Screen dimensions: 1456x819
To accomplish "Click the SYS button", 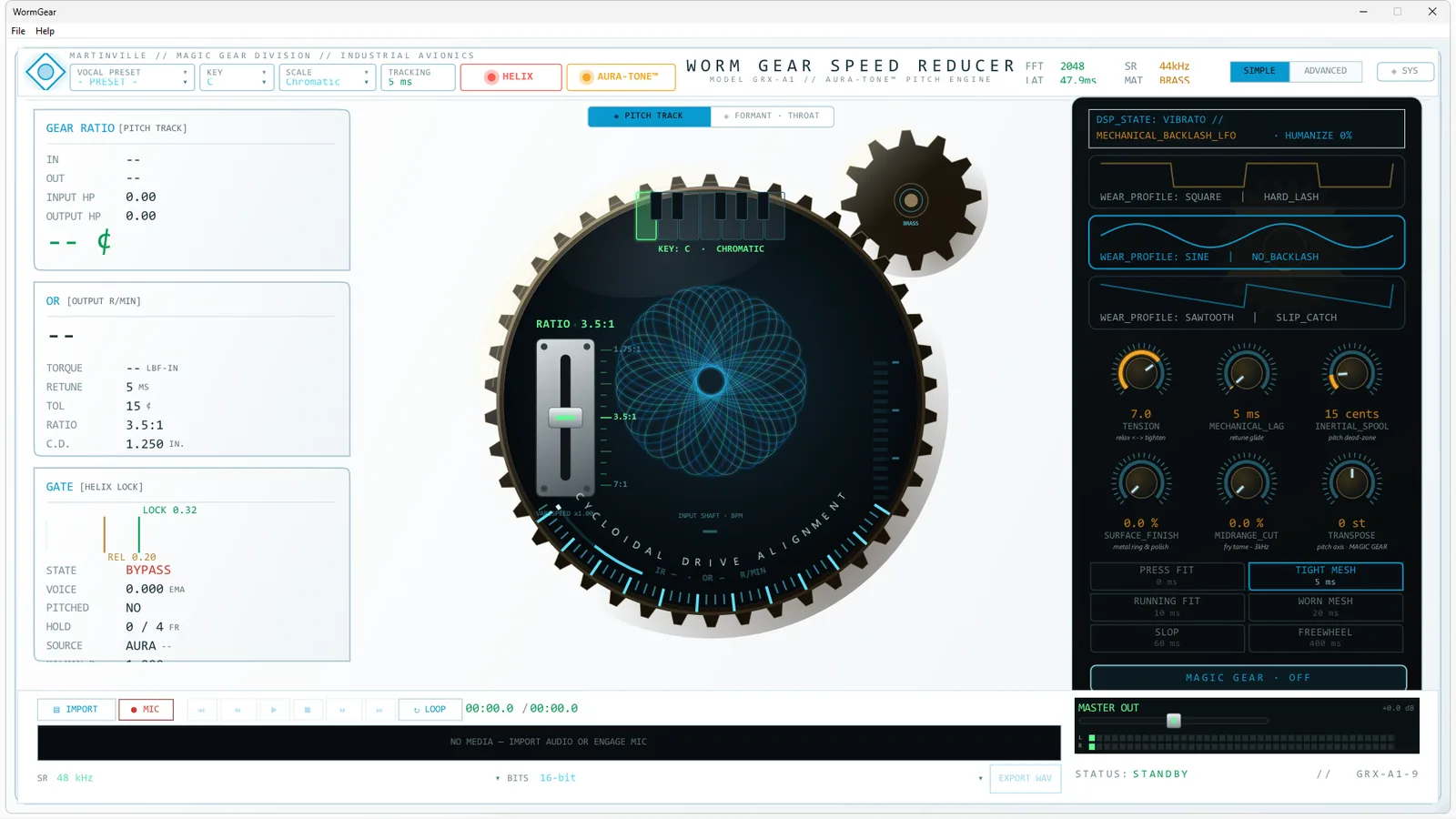I will point(1405,71).
